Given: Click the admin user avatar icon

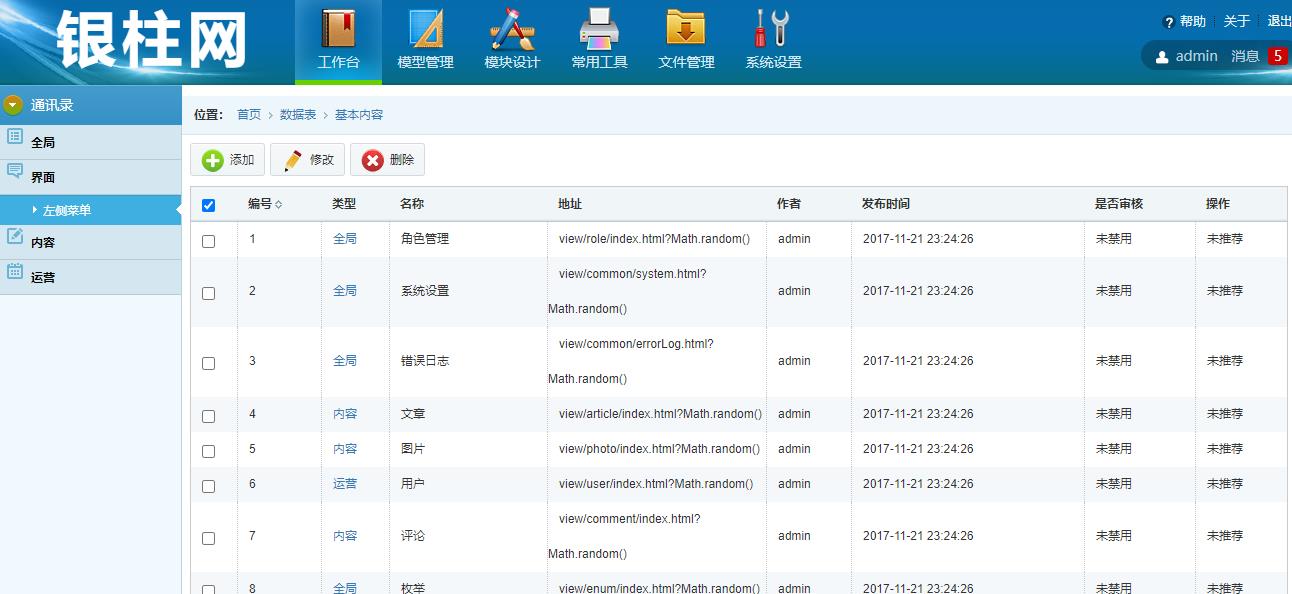Looking at the screenshot, I should (1162, 57).
